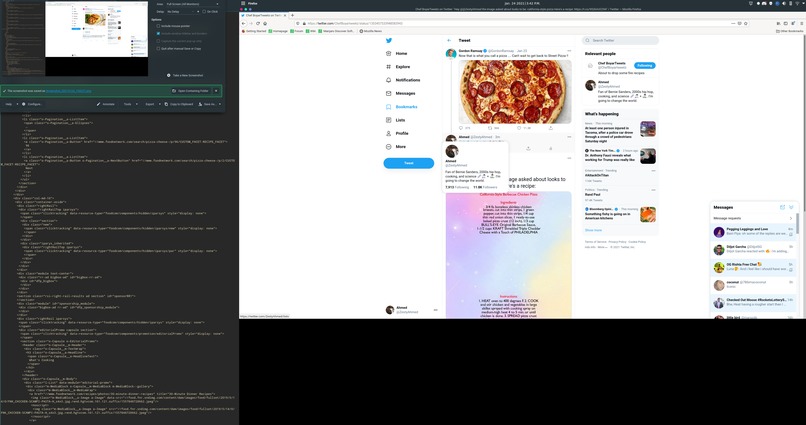The width and height of the screenshot is (806, 425).
Task: Click Following button for Chef BoyarTweets
Action: (x=644, y=65)
